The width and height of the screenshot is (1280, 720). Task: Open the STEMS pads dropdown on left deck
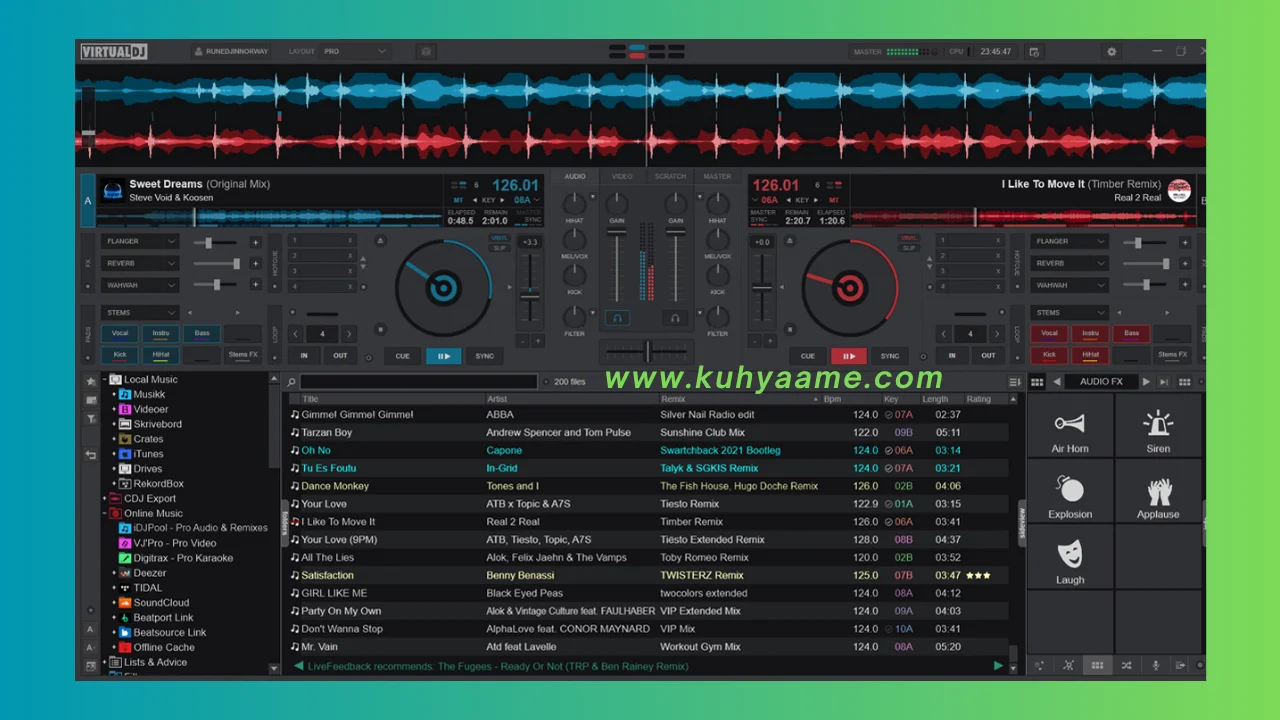pyautogui.click(x=140, y=313)
